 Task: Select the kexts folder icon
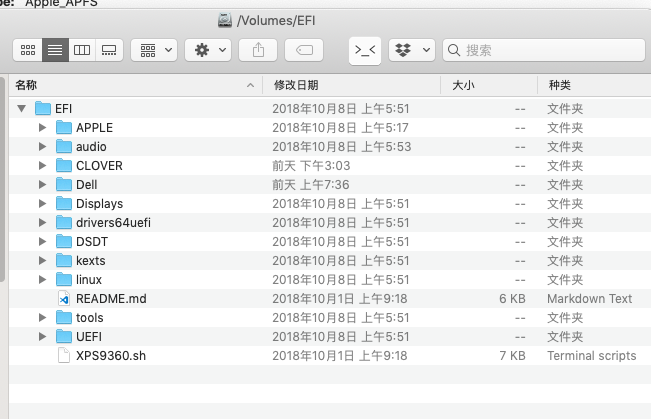[x=64, y=261]
